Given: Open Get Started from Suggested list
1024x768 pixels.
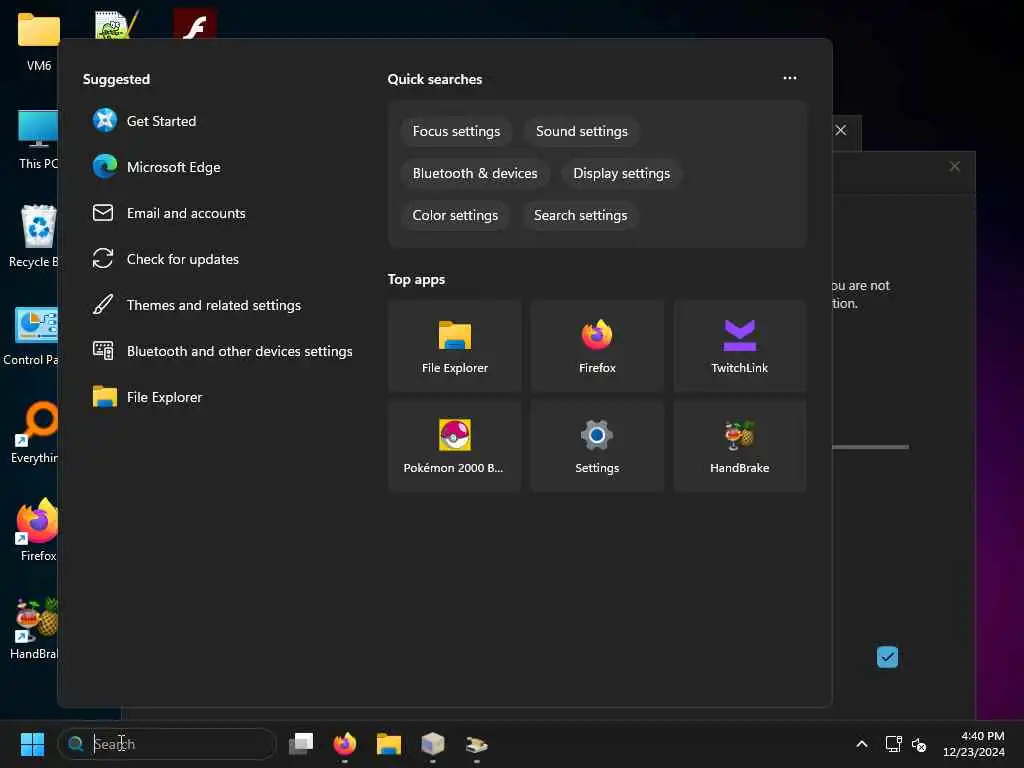Looking at the screenshot, I should pos(144,121).
